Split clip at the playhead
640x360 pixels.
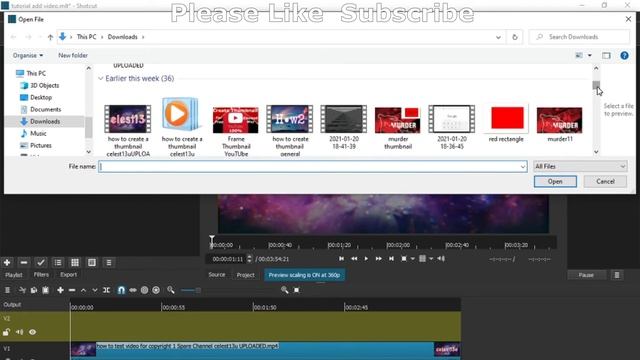coord(107,290)
